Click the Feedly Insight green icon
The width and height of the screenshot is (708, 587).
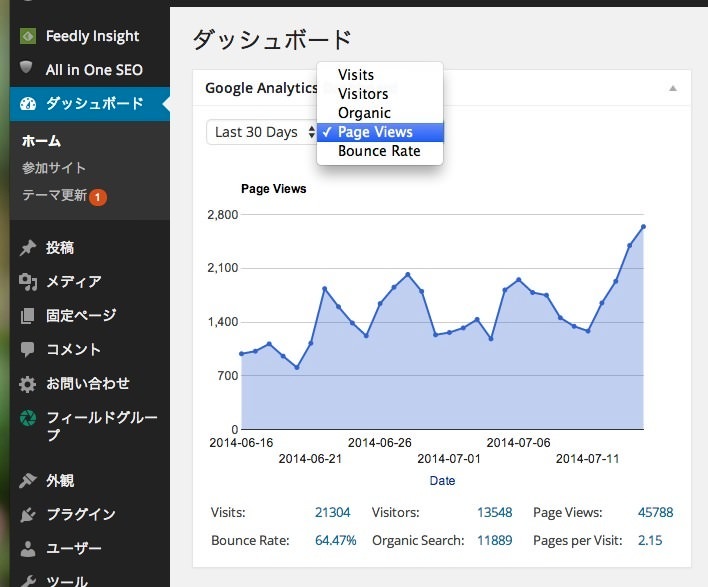click(x=28, y=36)
